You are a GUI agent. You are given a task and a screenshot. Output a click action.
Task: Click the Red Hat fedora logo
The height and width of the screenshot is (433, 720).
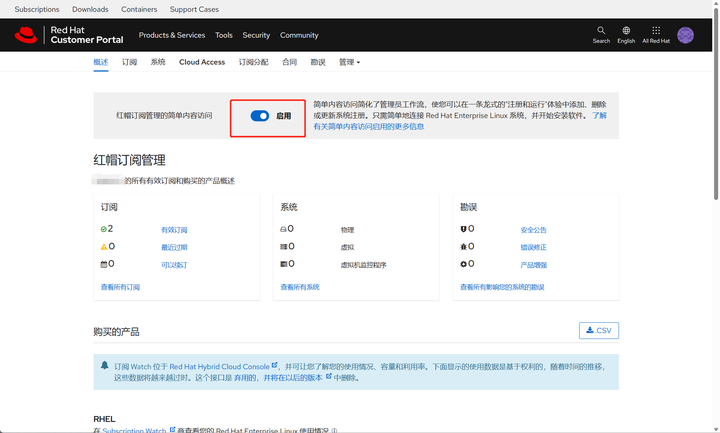click(26, 35)
